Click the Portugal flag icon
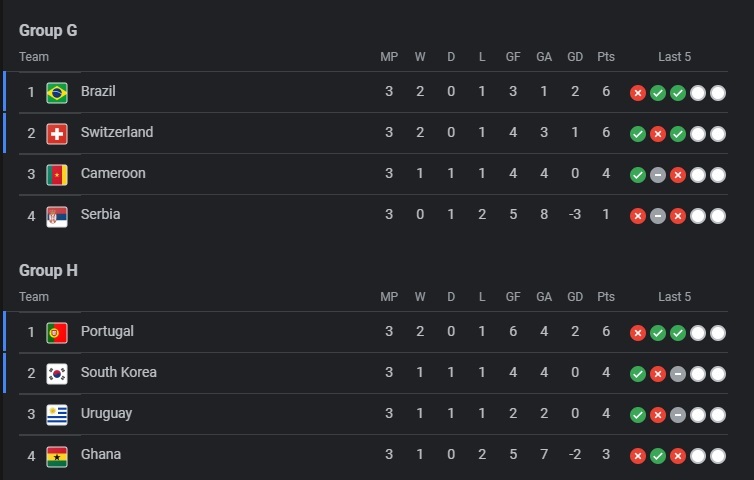Image resolution: width=754 pixels, height=480 pixels. click(x=57, y=333)
